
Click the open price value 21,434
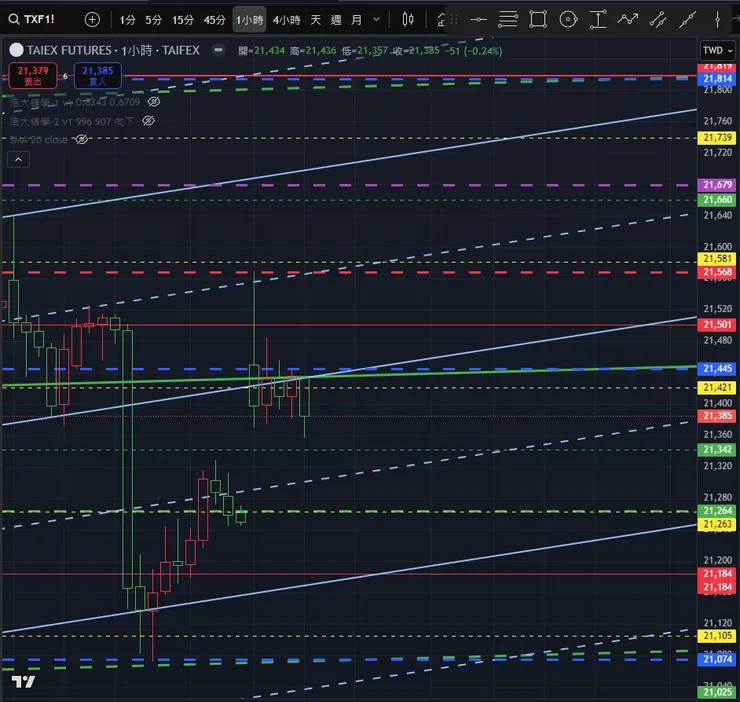tap(269, 51)
